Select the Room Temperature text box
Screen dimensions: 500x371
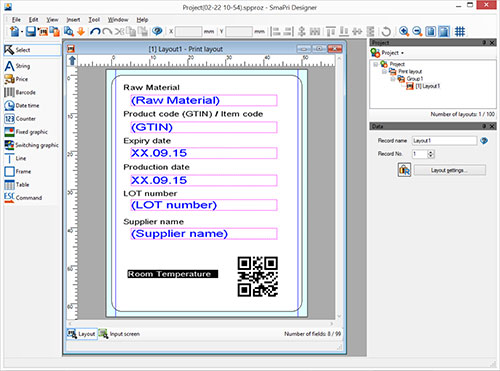click(173, 274)
